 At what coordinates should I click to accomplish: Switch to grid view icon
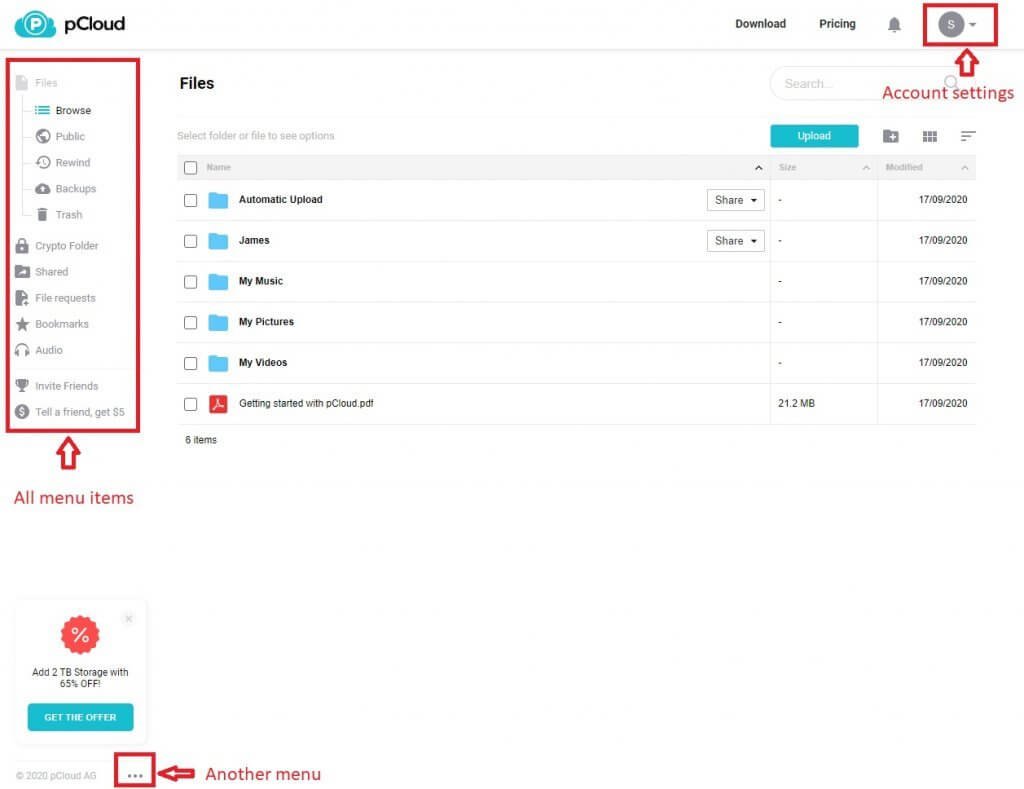click(x=930, y=136)
